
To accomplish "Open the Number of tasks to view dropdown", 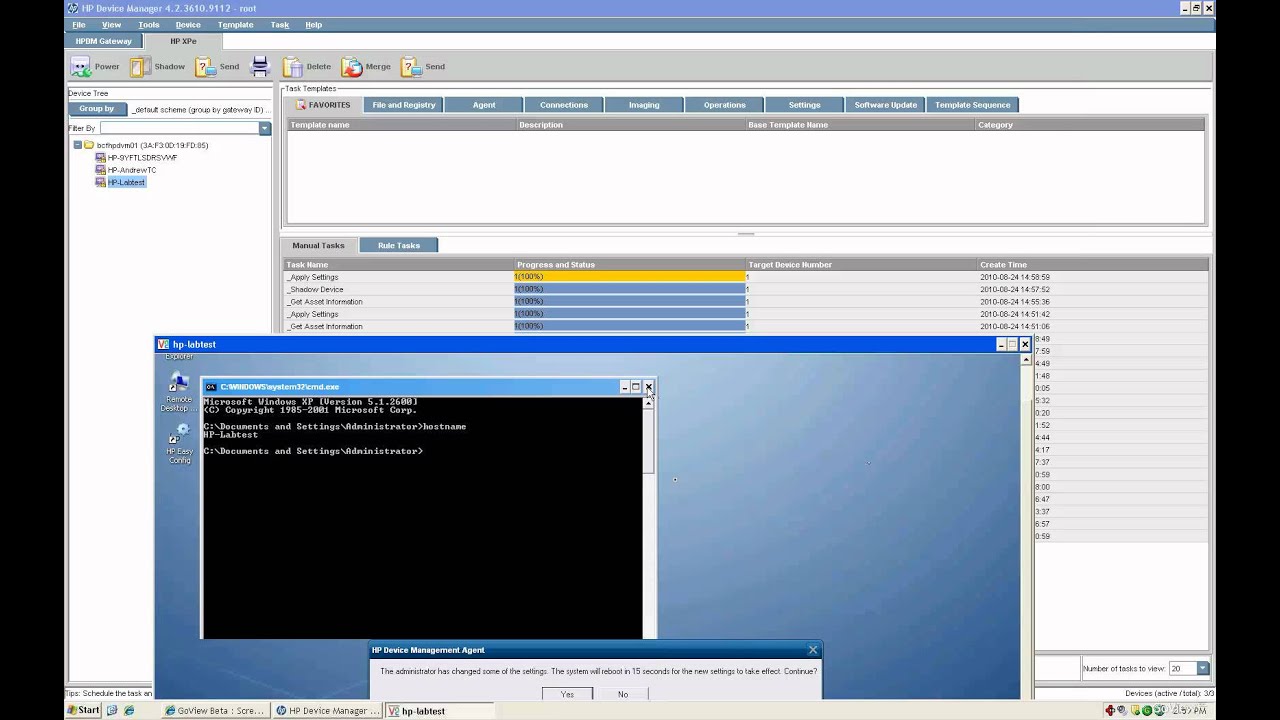I will [1202, 668].
